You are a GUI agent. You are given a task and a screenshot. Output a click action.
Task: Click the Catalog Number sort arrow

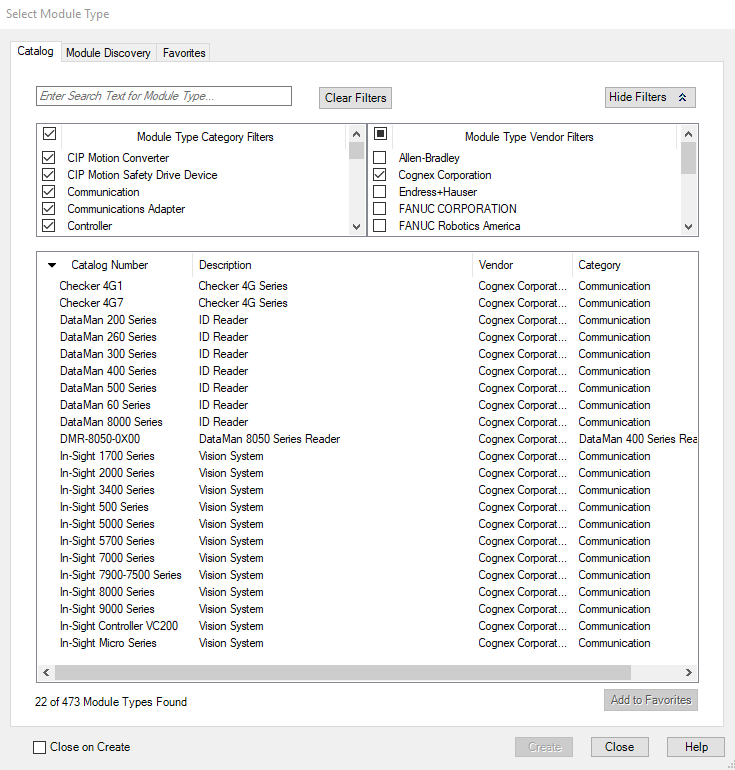[52, 266]
